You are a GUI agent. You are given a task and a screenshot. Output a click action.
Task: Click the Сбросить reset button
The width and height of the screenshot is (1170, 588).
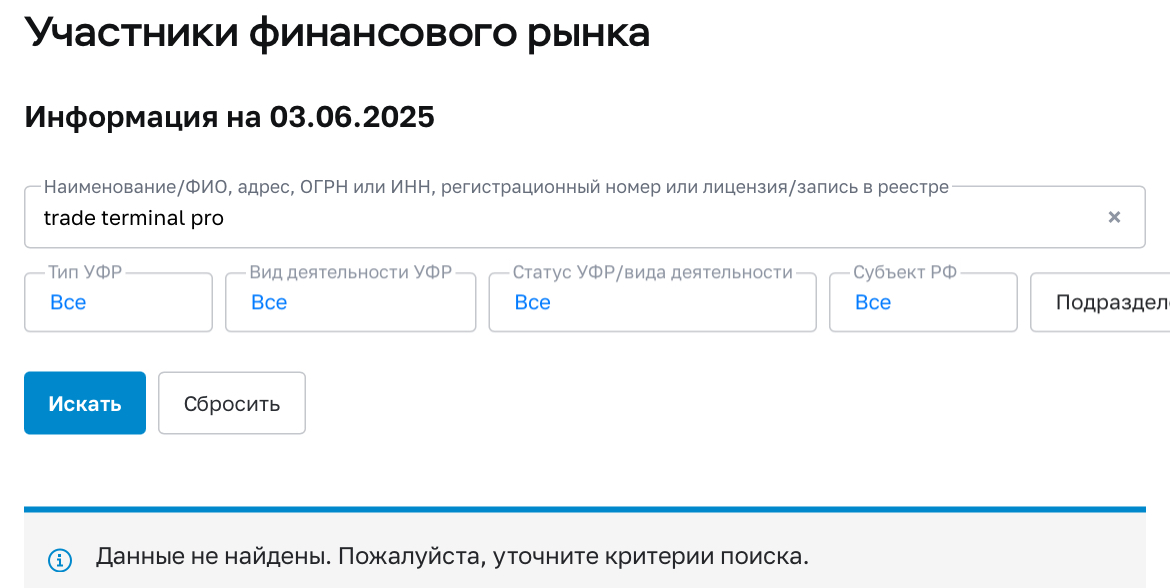[232, 404]
